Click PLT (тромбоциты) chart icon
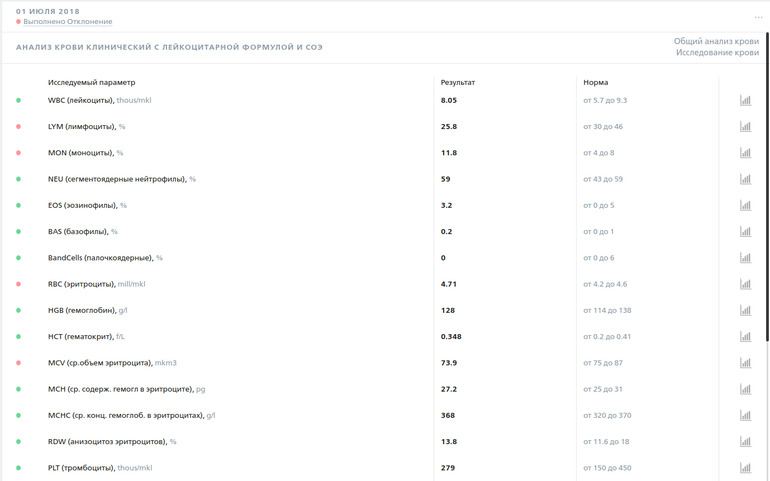Image resolution: width=770 pixels, height=481 pixels. coord(745,467)
